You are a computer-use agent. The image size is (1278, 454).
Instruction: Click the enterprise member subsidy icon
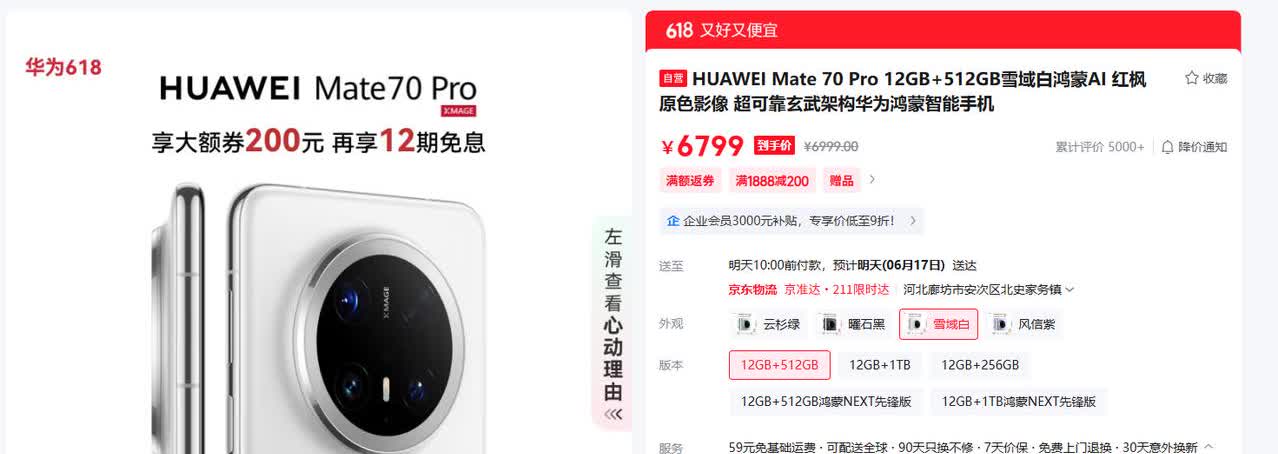pos(673,220)
